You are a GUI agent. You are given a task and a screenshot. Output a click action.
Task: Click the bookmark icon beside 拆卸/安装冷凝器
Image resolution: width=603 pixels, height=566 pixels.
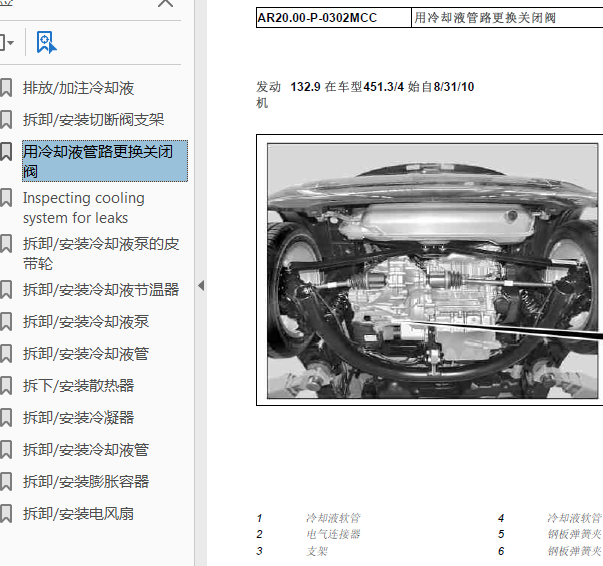coord(6,417)
